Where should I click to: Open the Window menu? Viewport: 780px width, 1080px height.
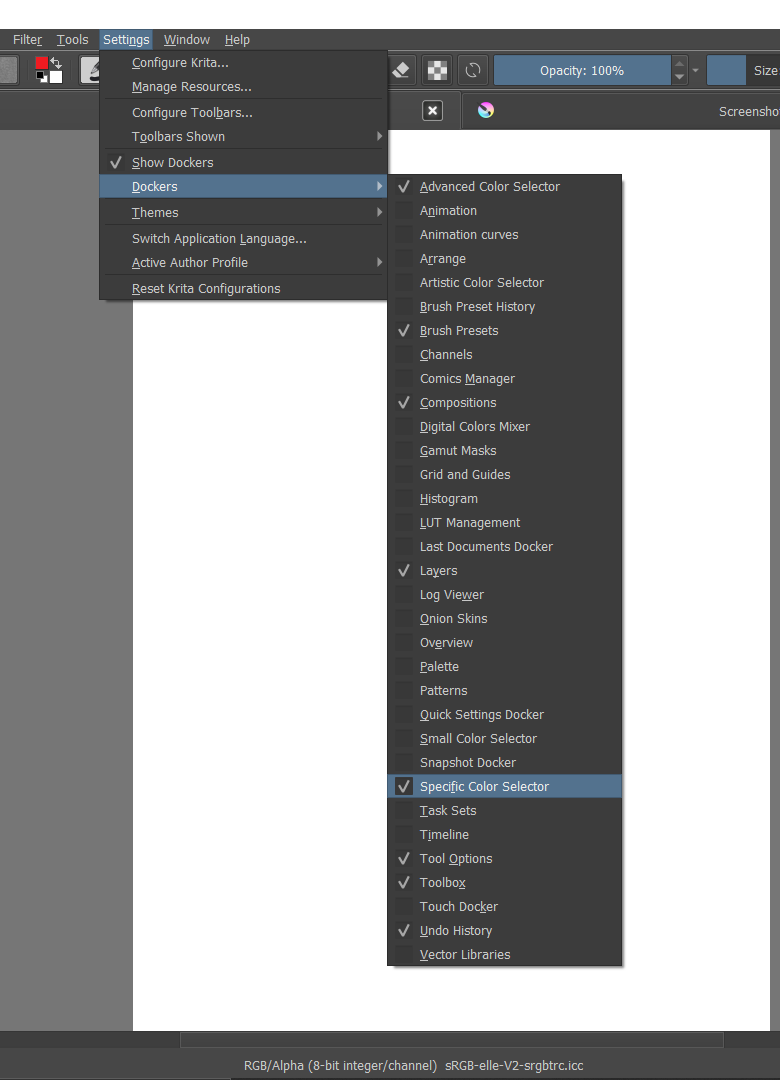[187, 40]
